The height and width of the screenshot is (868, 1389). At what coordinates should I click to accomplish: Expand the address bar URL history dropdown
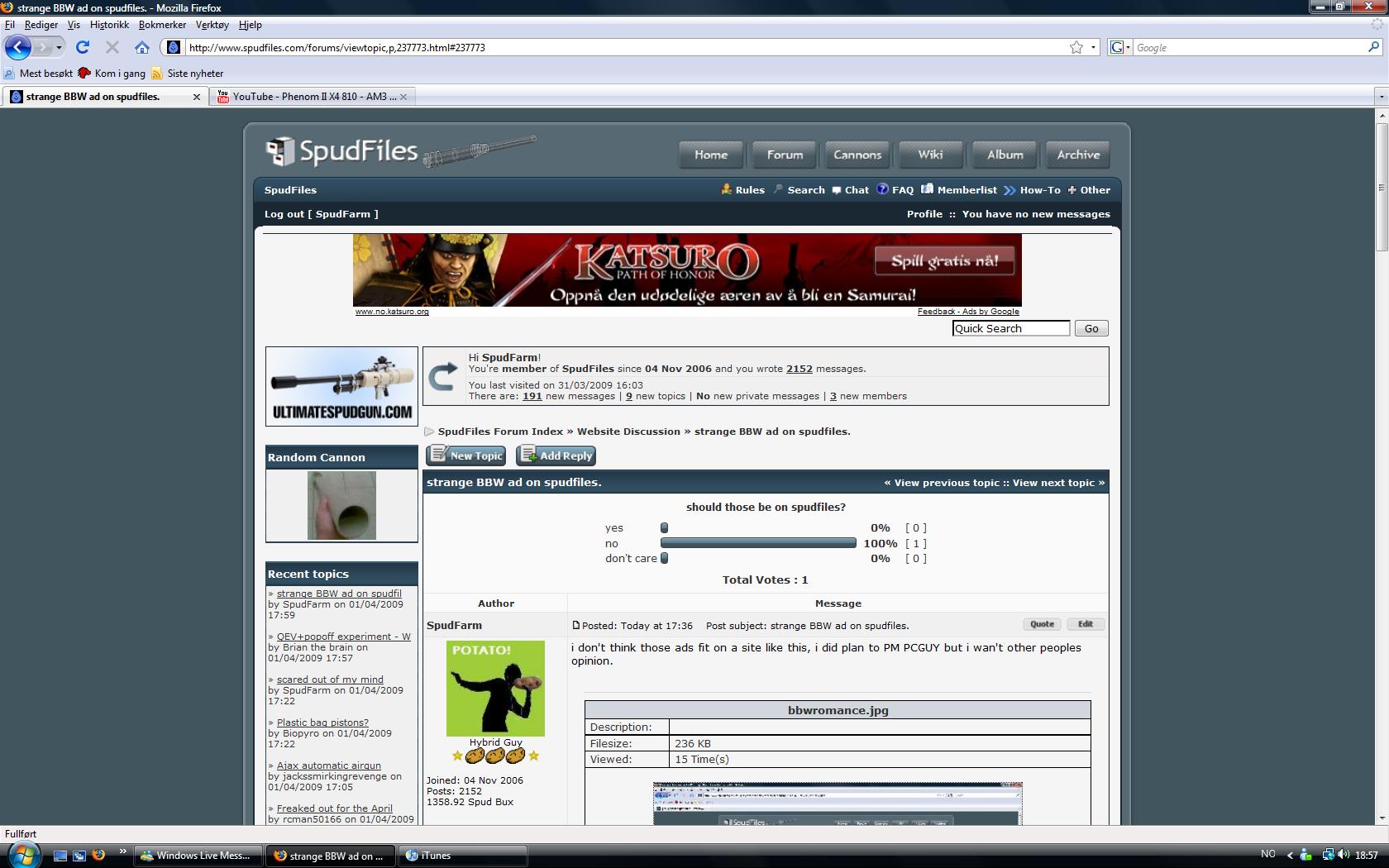(x=1093, y=47)
